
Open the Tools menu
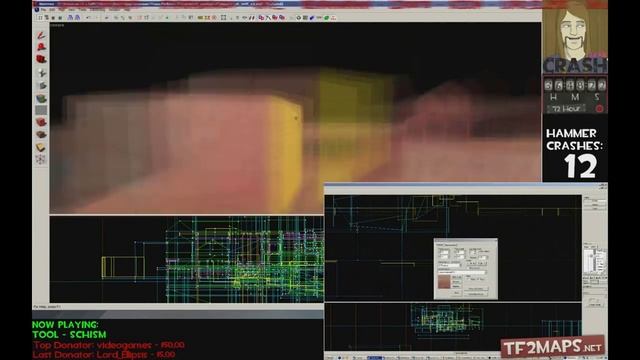tap(82, 9)
